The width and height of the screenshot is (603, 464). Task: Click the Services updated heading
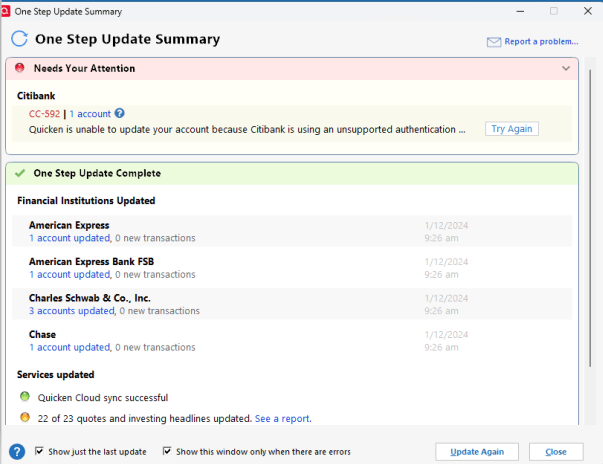coord(55,374)
